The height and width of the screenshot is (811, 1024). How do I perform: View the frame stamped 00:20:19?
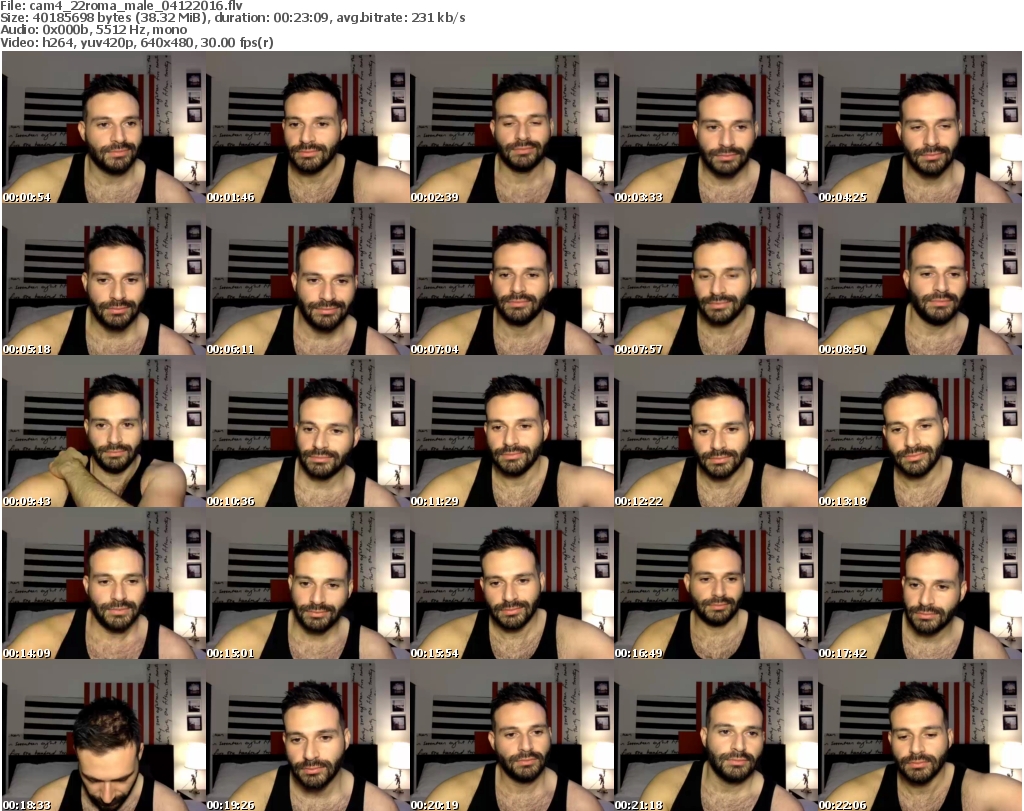pyautogui.click(x=511, y=735)
